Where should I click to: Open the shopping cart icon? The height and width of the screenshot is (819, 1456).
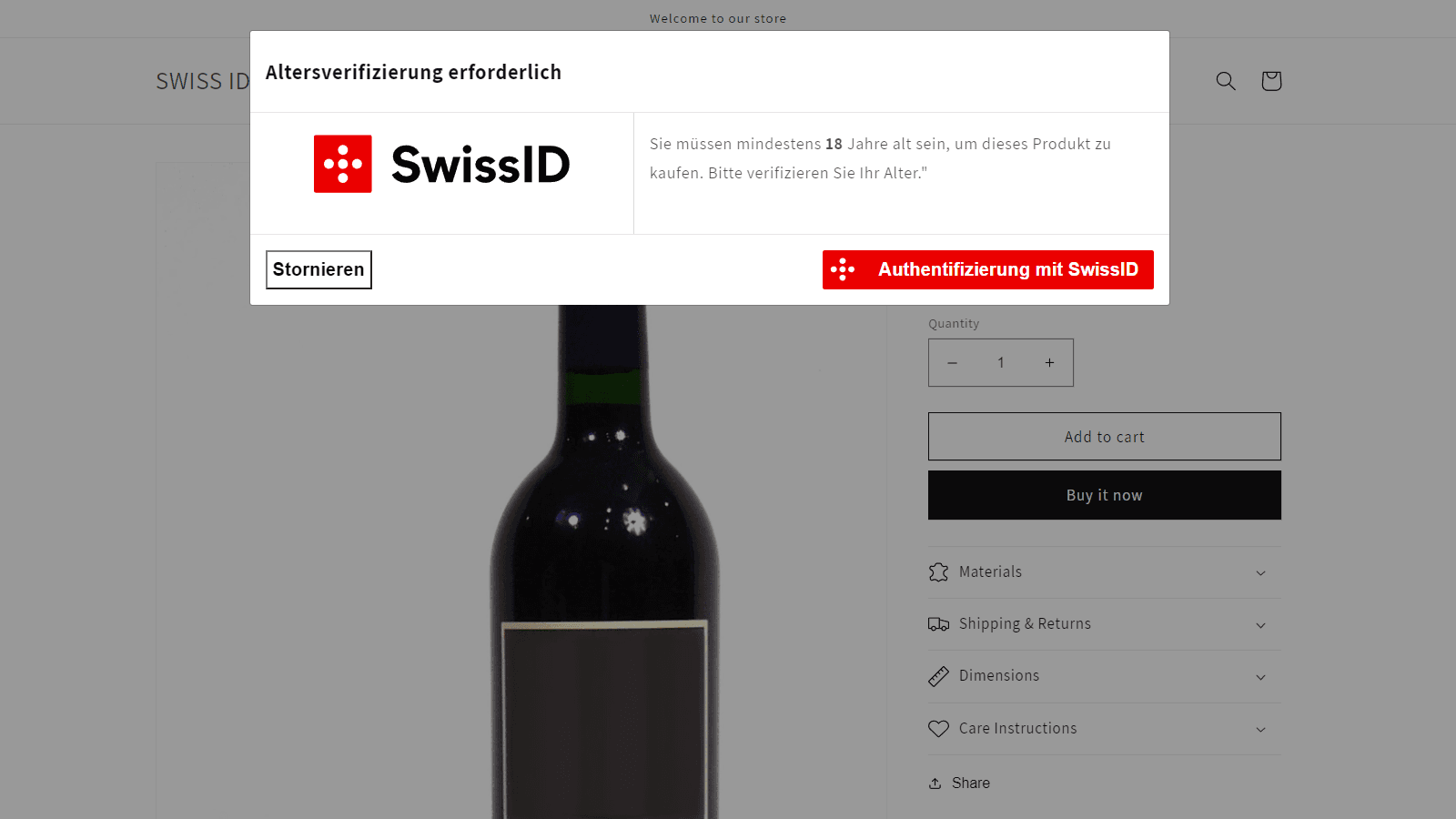click(1270, 81)
